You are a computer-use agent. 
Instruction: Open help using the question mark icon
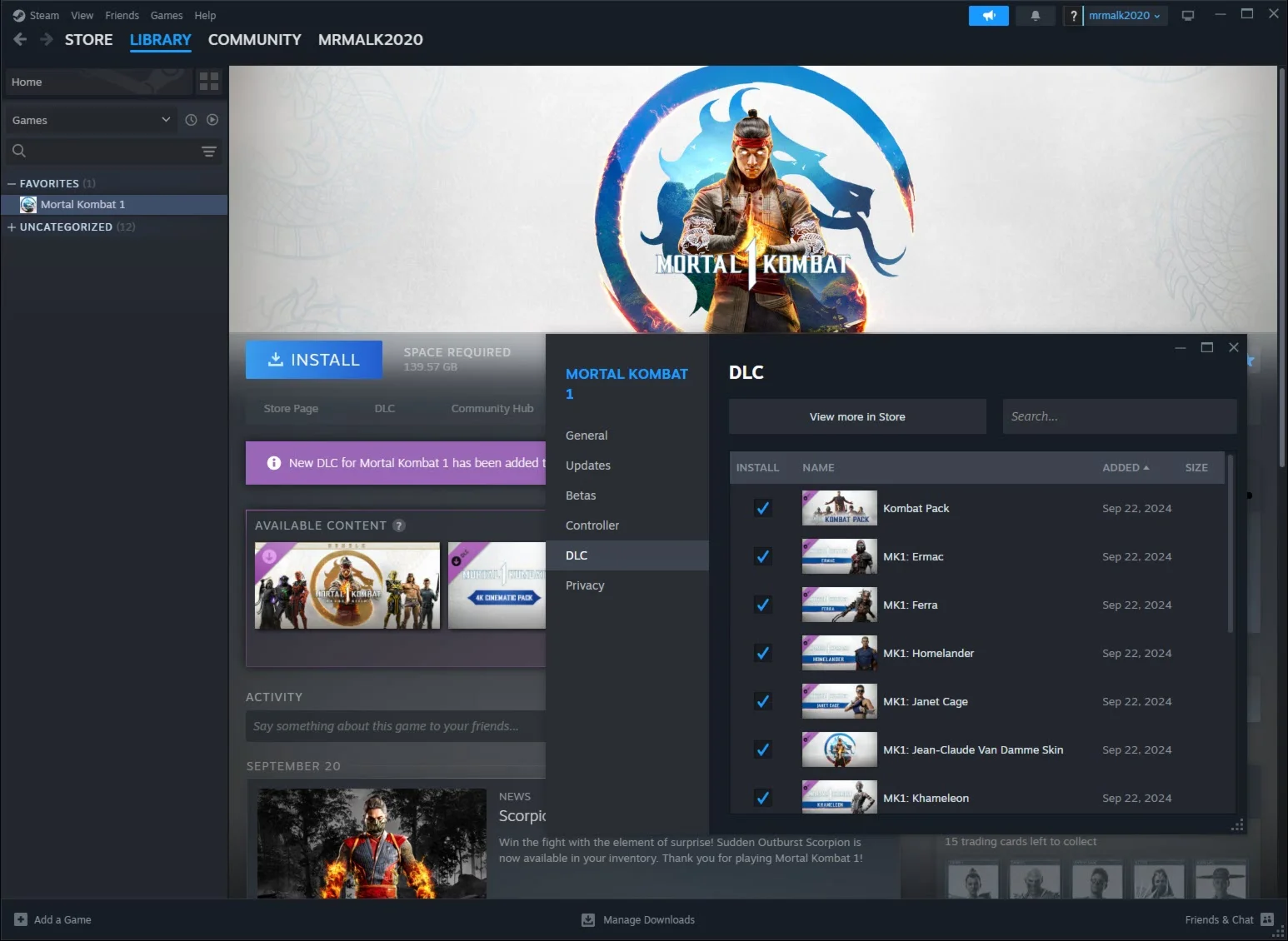[x=1073, y=15]
